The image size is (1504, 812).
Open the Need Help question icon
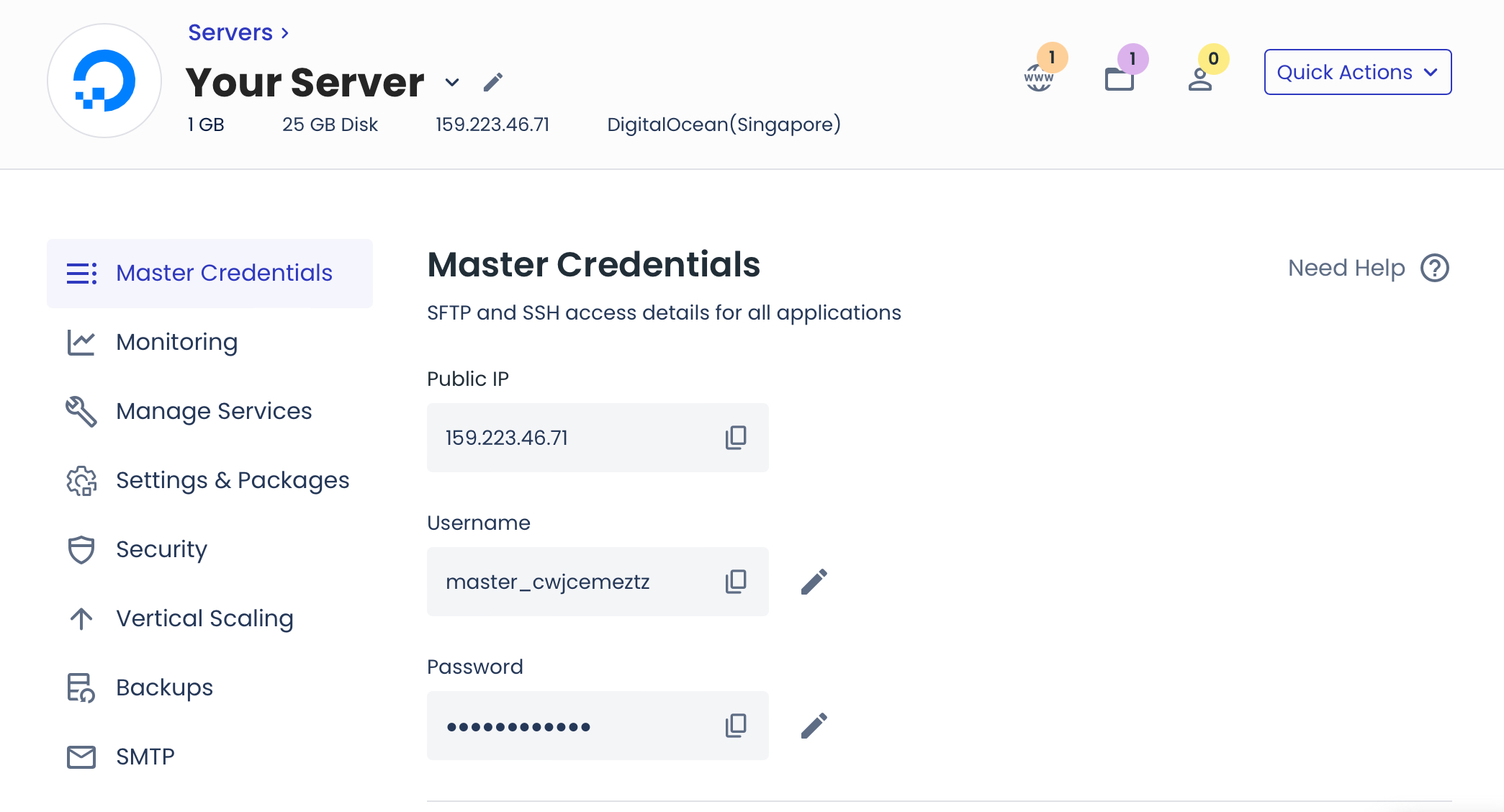point(1435,268)
